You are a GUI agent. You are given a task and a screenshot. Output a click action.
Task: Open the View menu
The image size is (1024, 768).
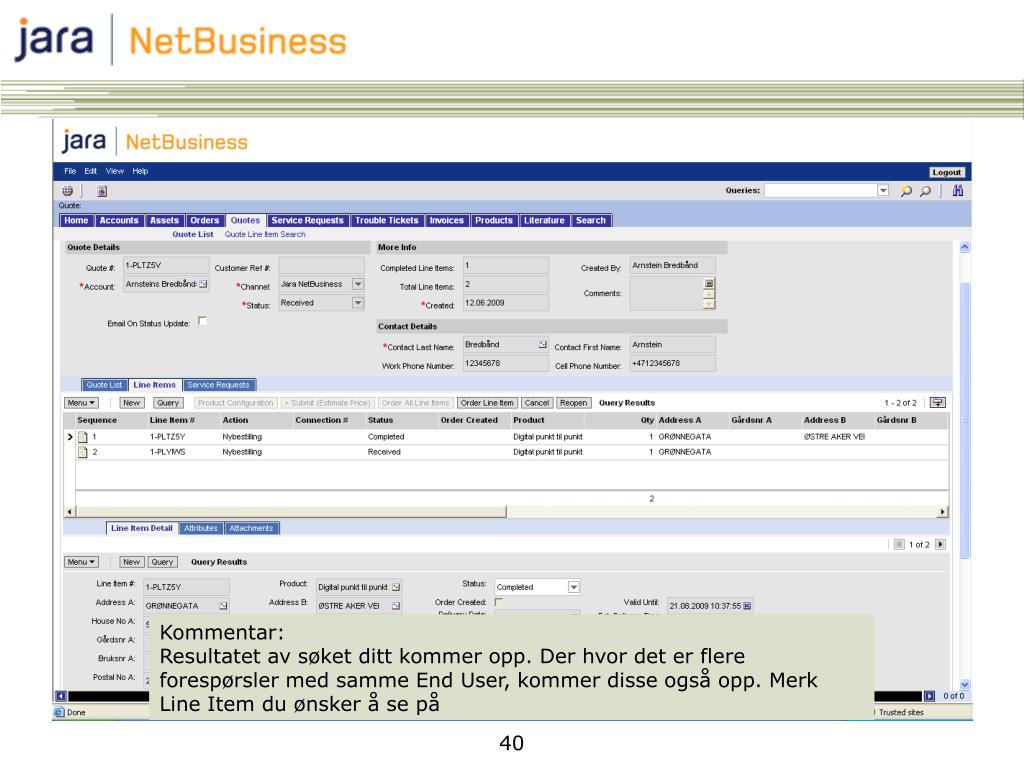[x=115, y=171]
